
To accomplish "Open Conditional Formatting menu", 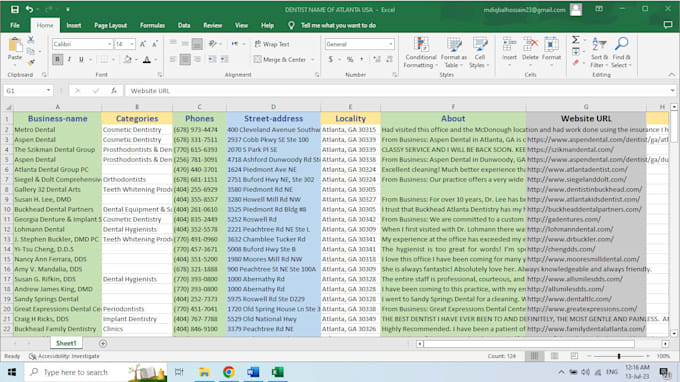I will coord(420,52).
